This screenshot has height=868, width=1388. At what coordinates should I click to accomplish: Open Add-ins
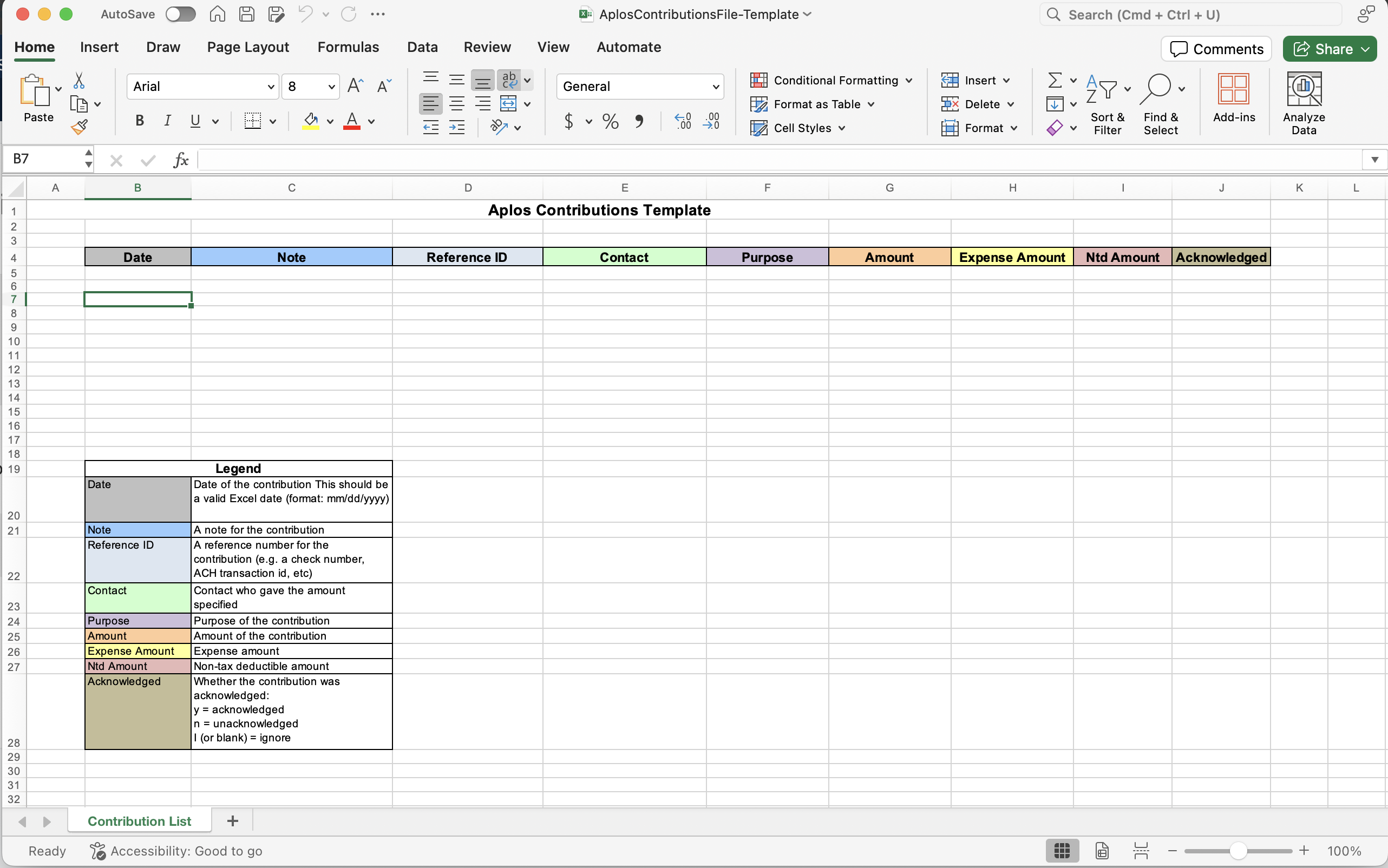pyautogui.click(x=1234, y=98)
